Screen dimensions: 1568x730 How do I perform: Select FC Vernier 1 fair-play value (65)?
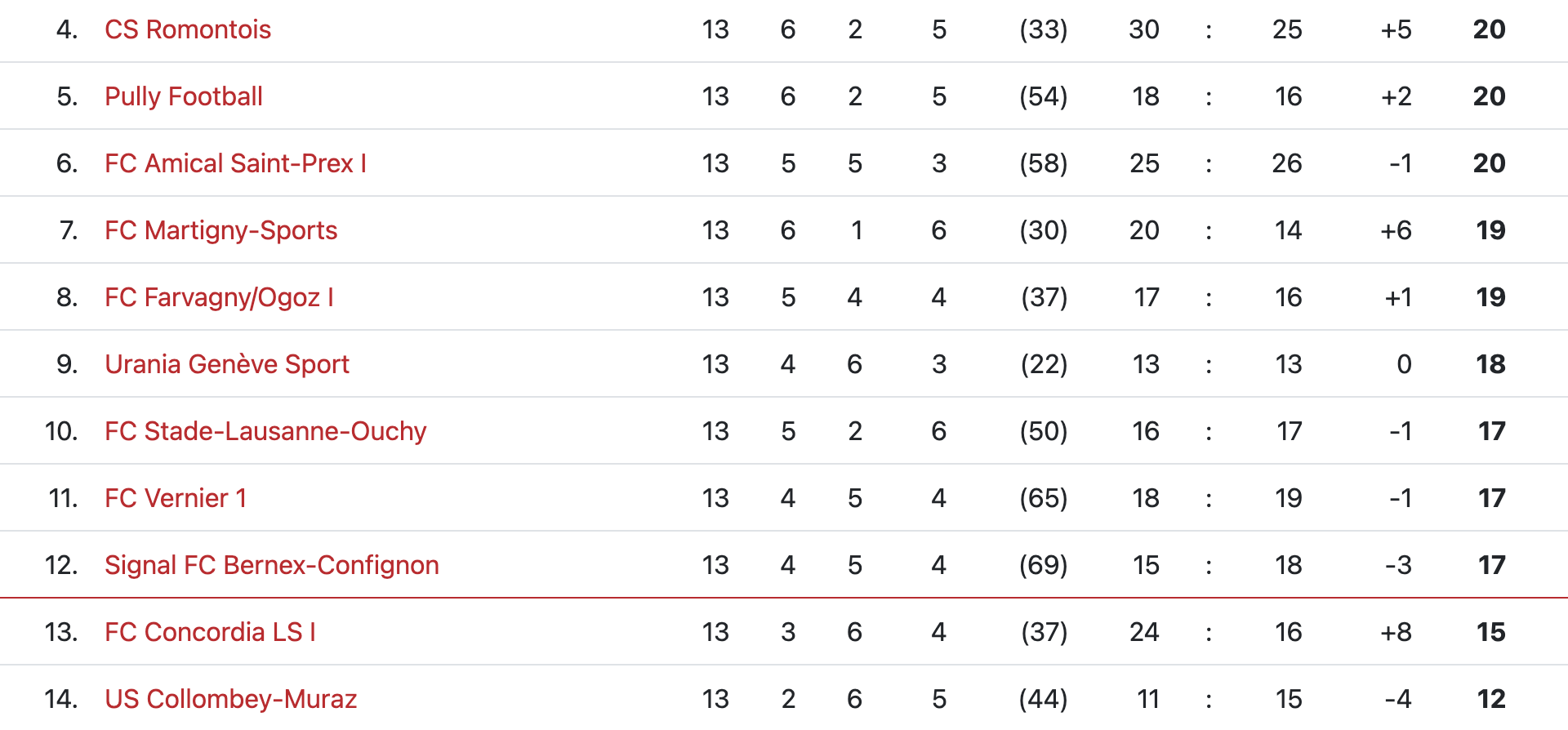pyautogui.click(x=1043, y=499)
